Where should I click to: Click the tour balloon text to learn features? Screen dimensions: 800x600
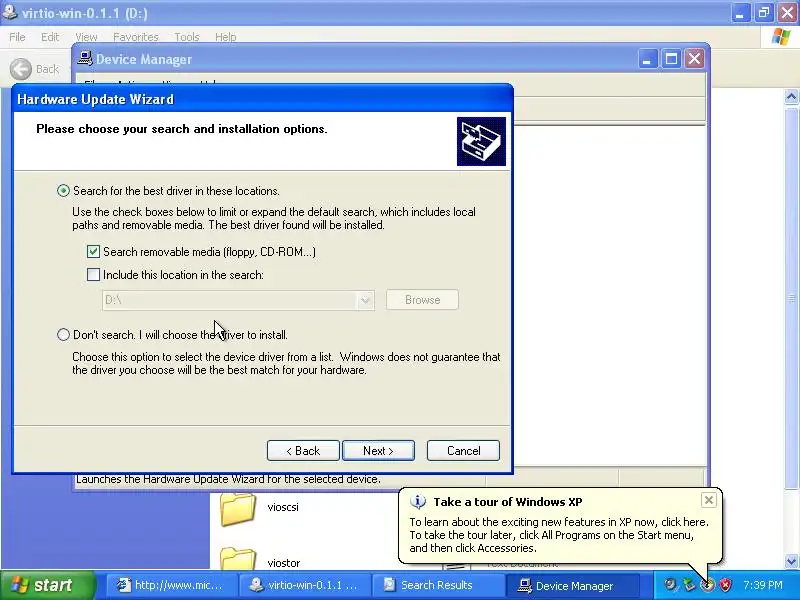[x=559, y=535]
